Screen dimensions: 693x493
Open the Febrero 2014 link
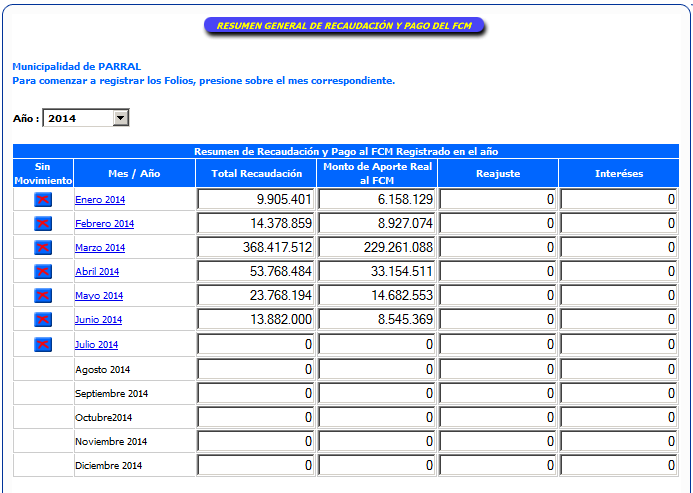[x=104, y=223]
